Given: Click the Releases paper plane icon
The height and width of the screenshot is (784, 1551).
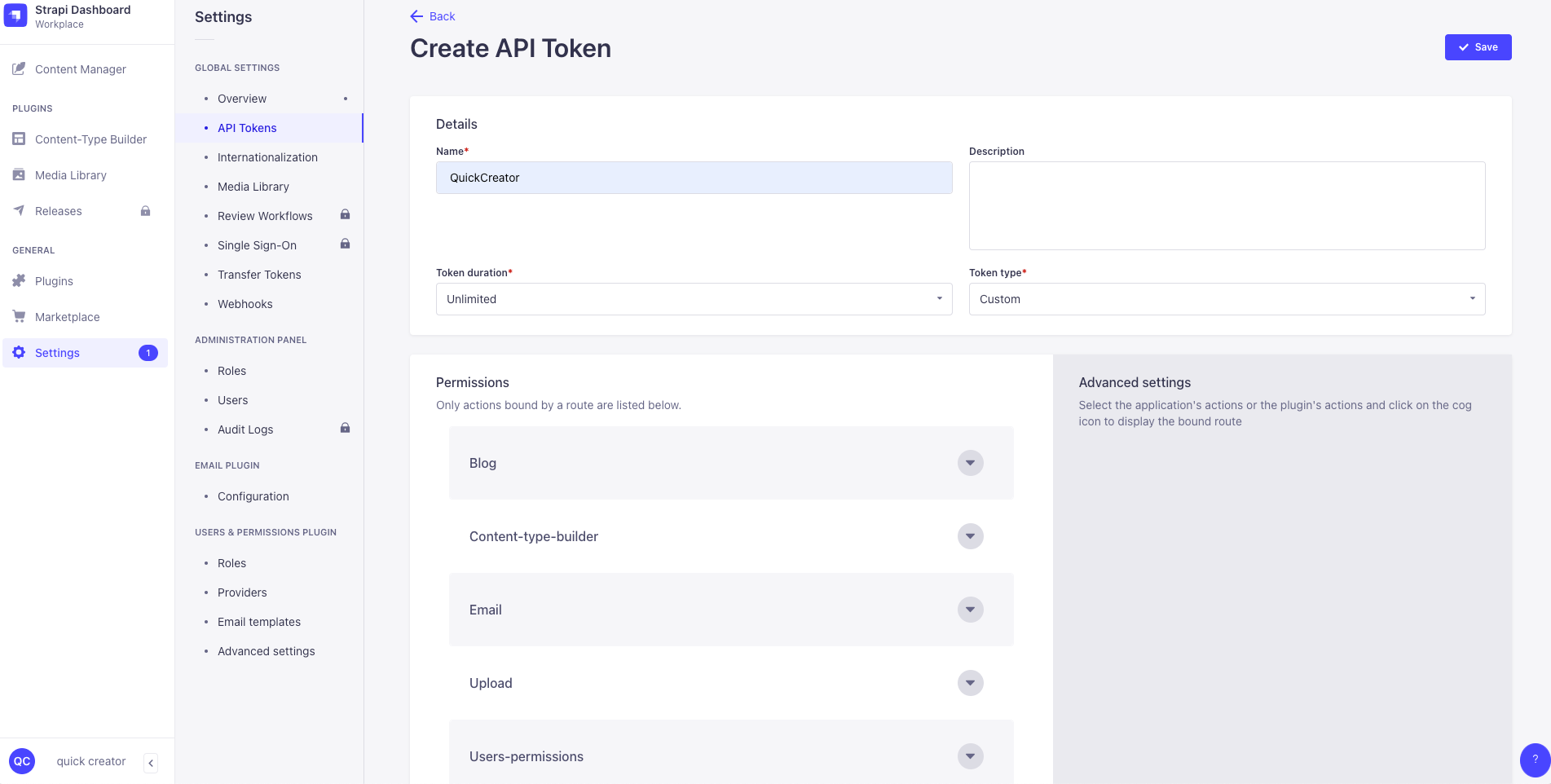Looking at the screenshot, I should coord(19,211).
